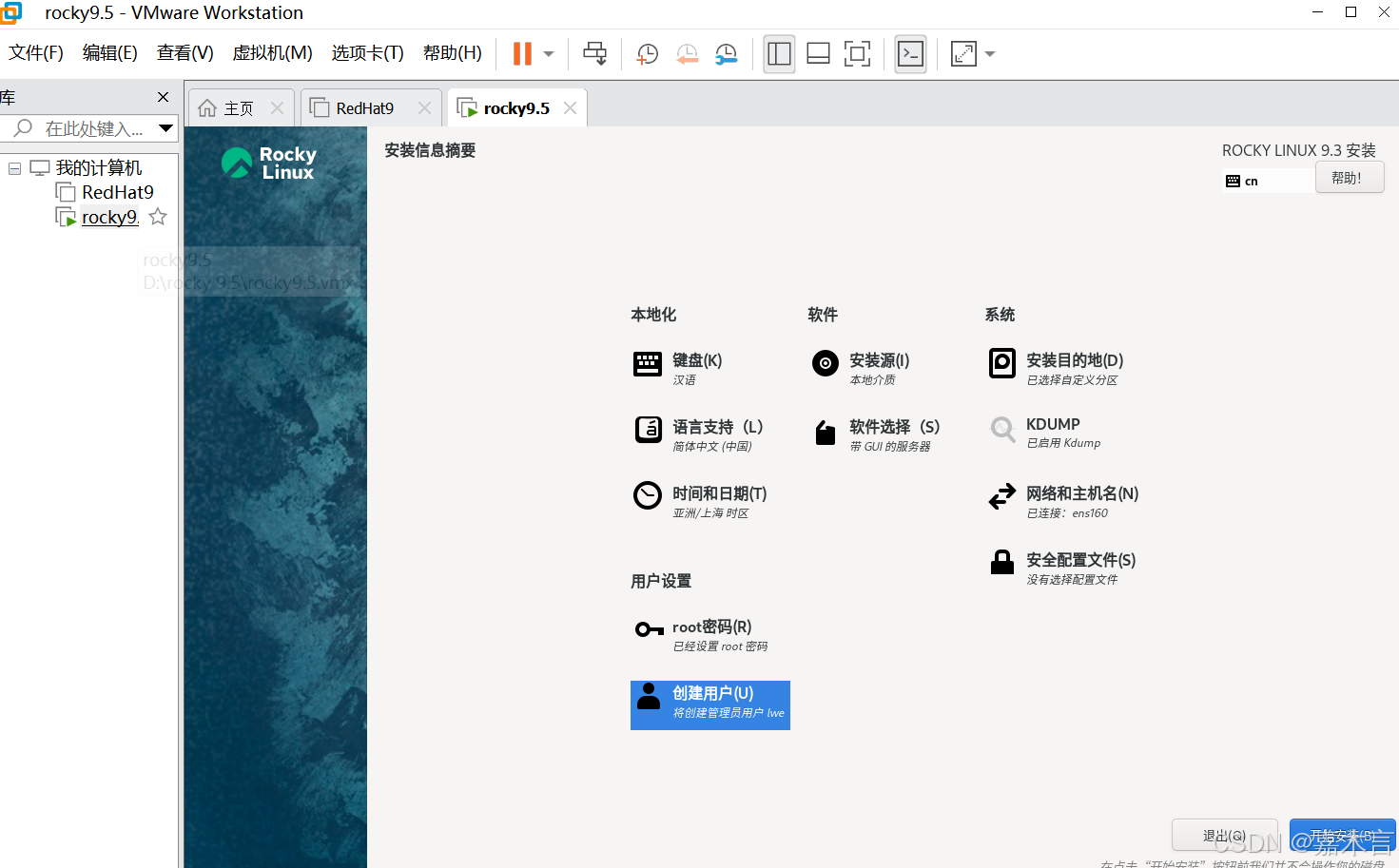
Task: Open 语言支持(L) language settings
Action: click(x=699, y=434)
